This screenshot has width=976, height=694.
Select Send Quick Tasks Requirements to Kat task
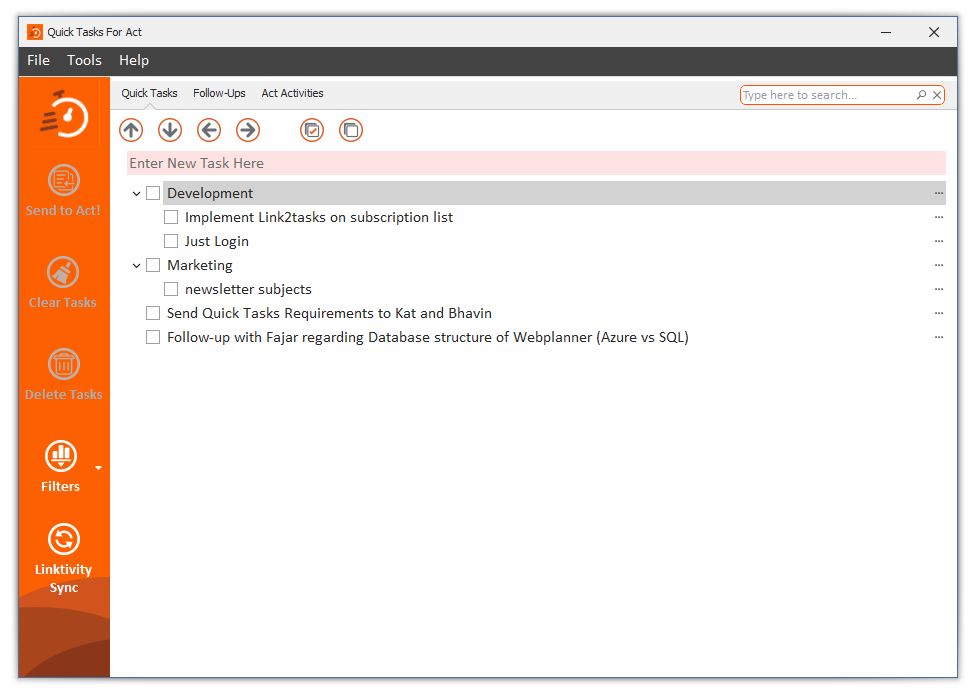329,313
